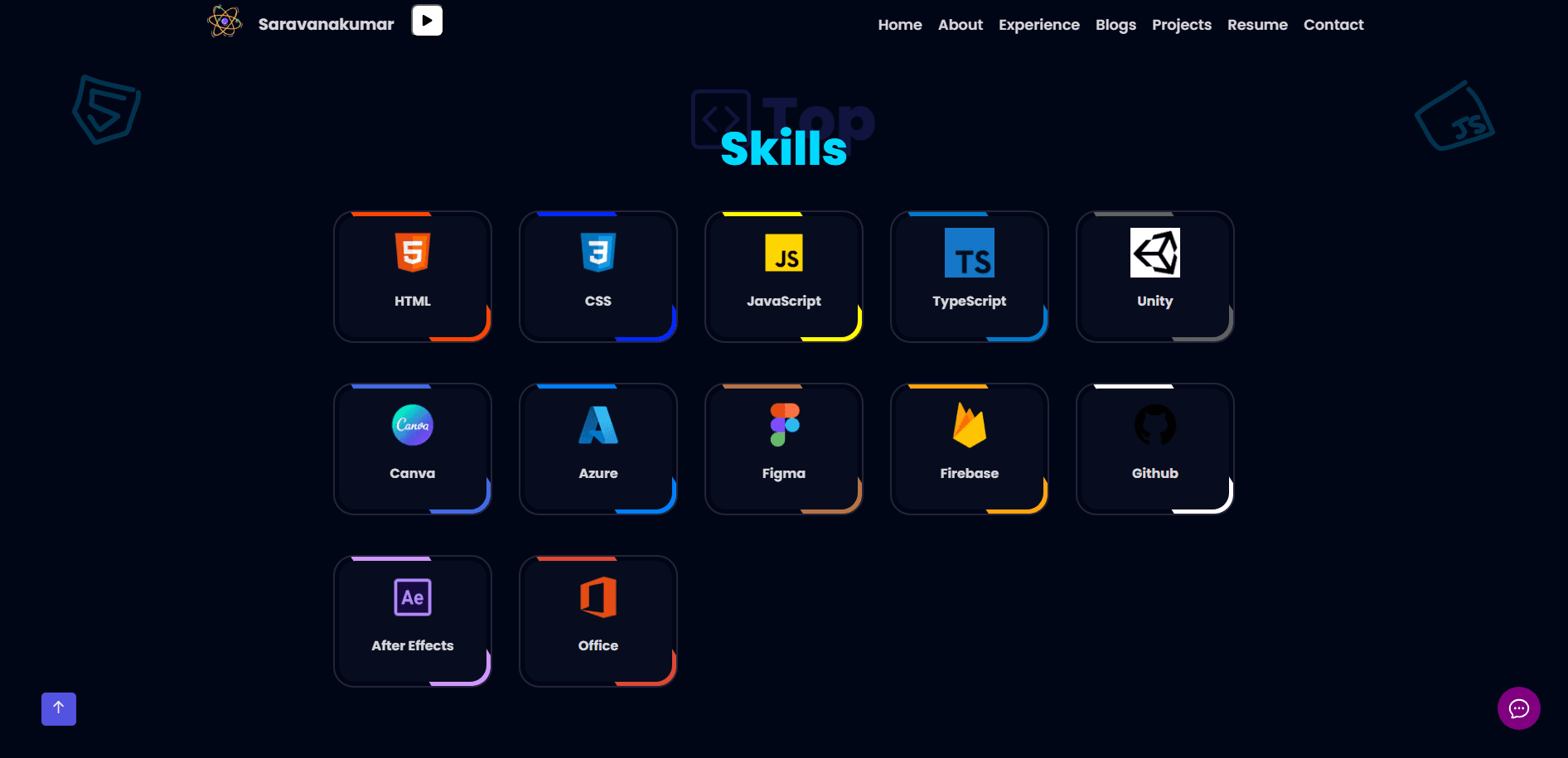This screenshot has width=1568, height=758.
Task: Click the 'Skills' heading
Action: click(784, 149)
